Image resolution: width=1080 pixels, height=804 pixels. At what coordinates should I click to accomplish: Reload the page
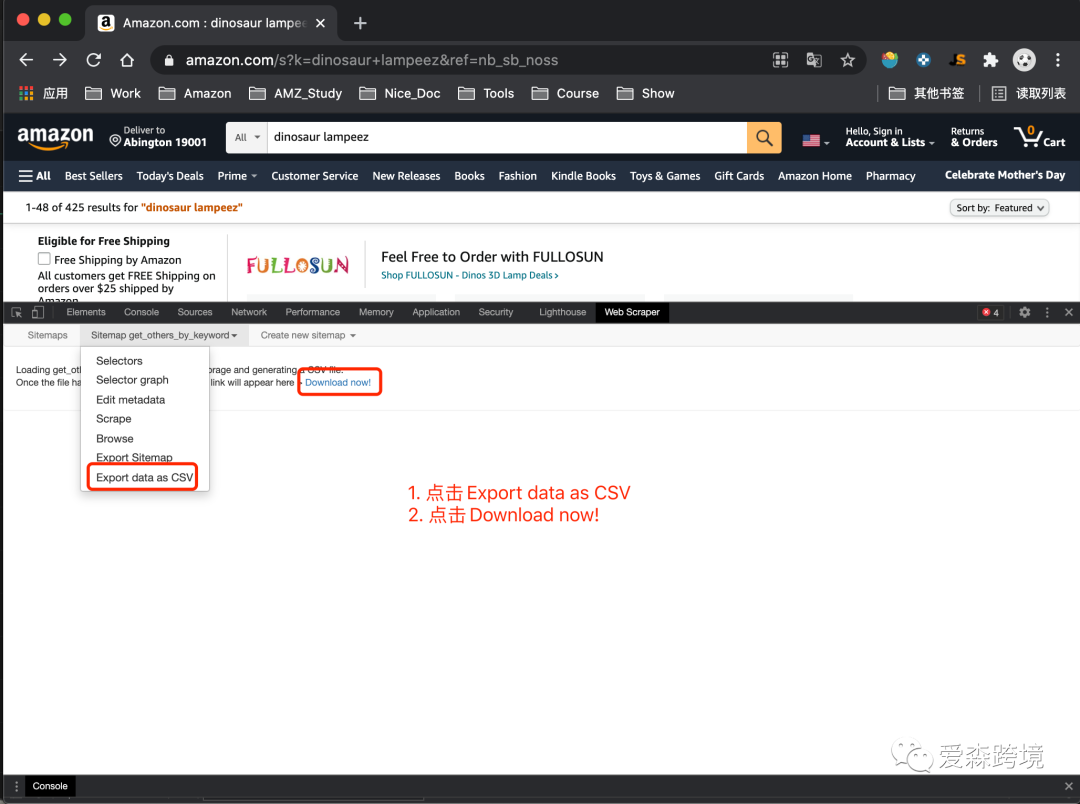point(94,60)
